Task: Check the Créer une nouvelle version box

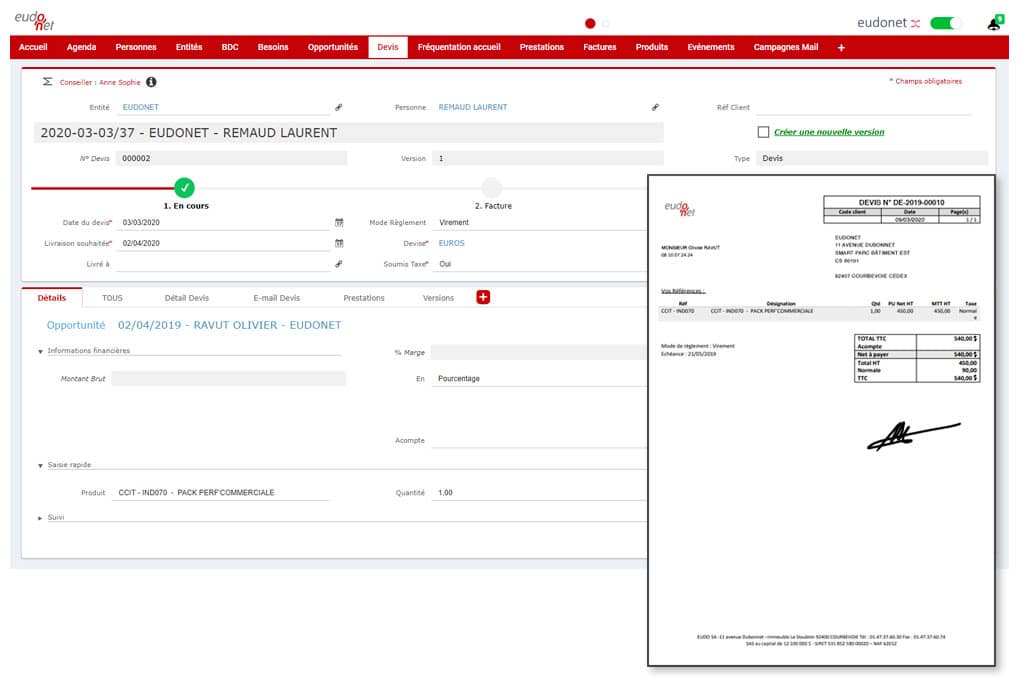Action: coord(763,132)
